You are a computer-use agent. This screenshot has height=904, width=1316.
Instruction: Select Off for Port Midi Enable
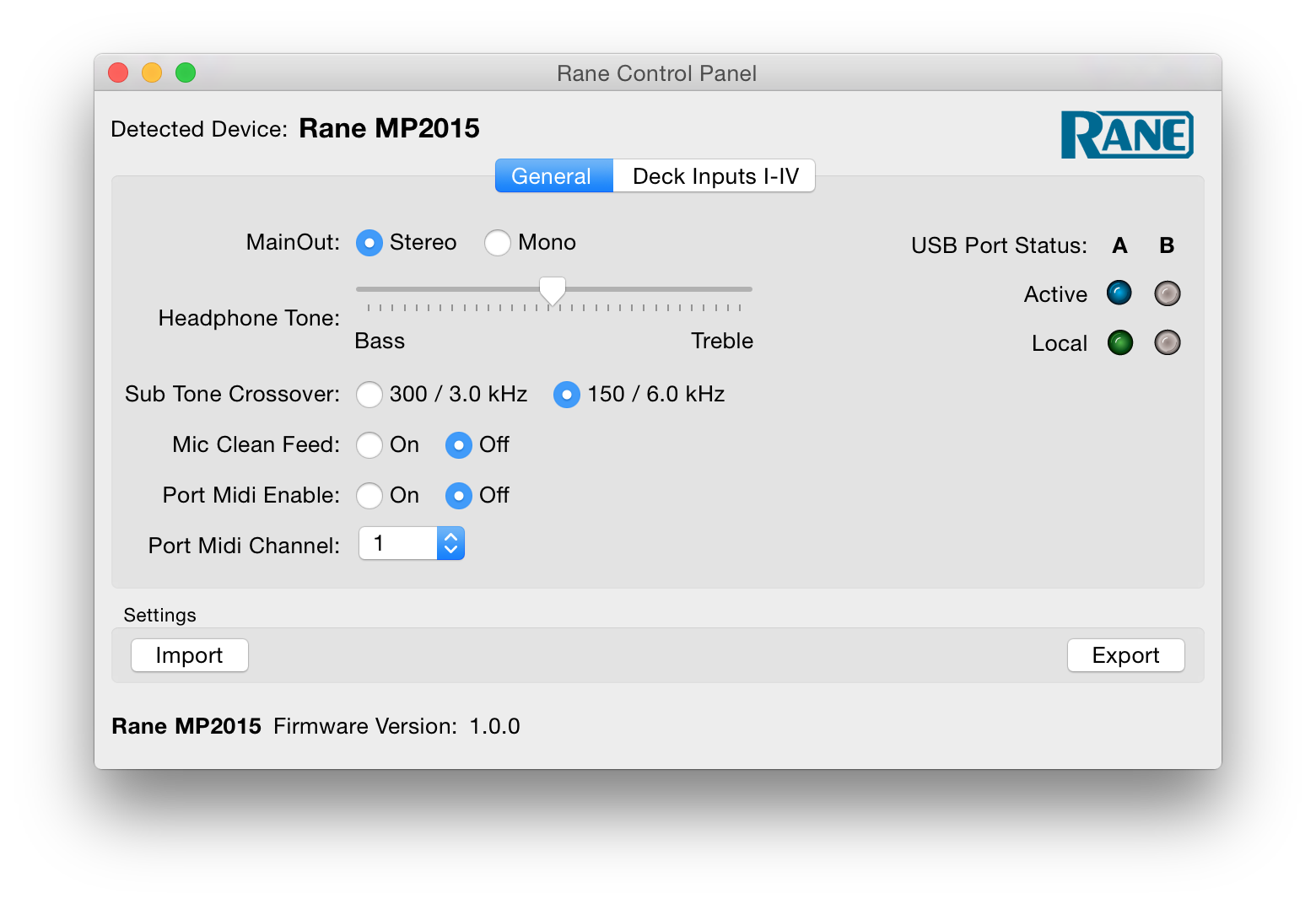(x=458, y=496)
